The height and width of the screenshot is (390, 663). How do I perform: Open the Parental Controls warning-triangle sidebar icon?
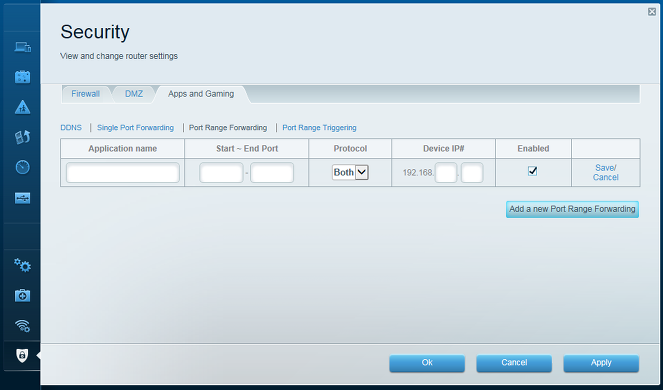[x=22, y=107]
